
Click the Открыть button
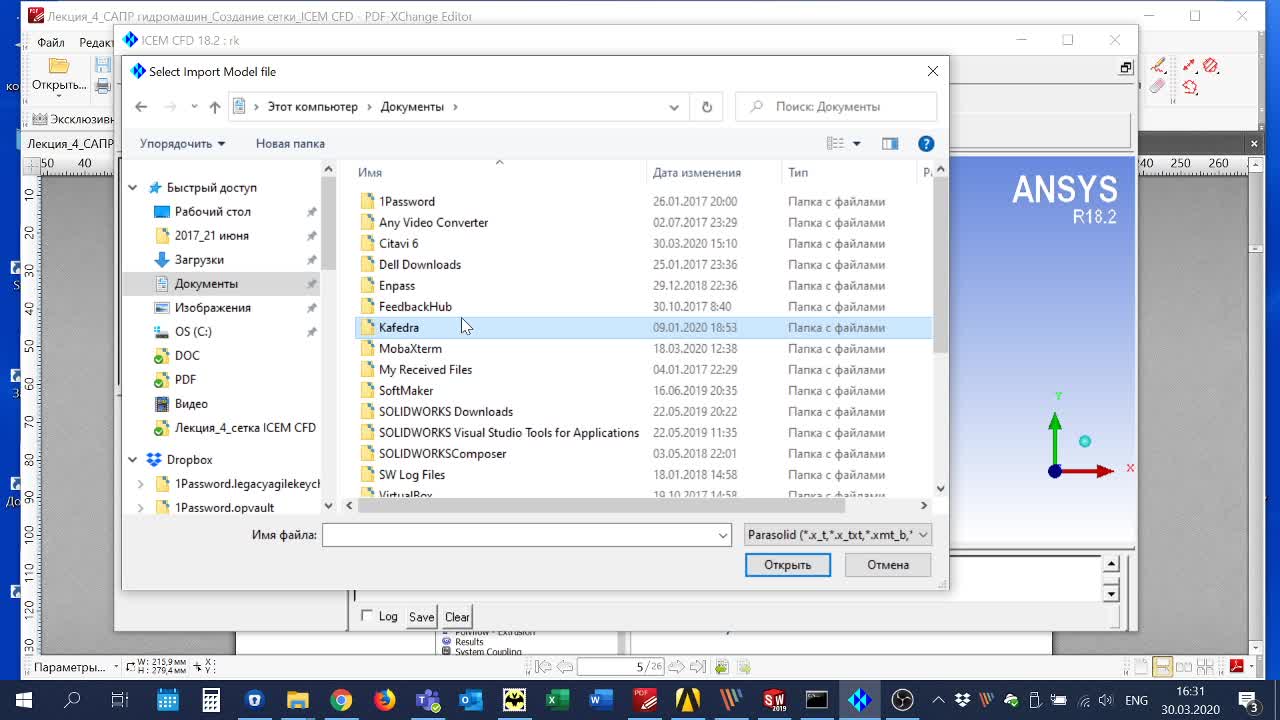point(788,565)
